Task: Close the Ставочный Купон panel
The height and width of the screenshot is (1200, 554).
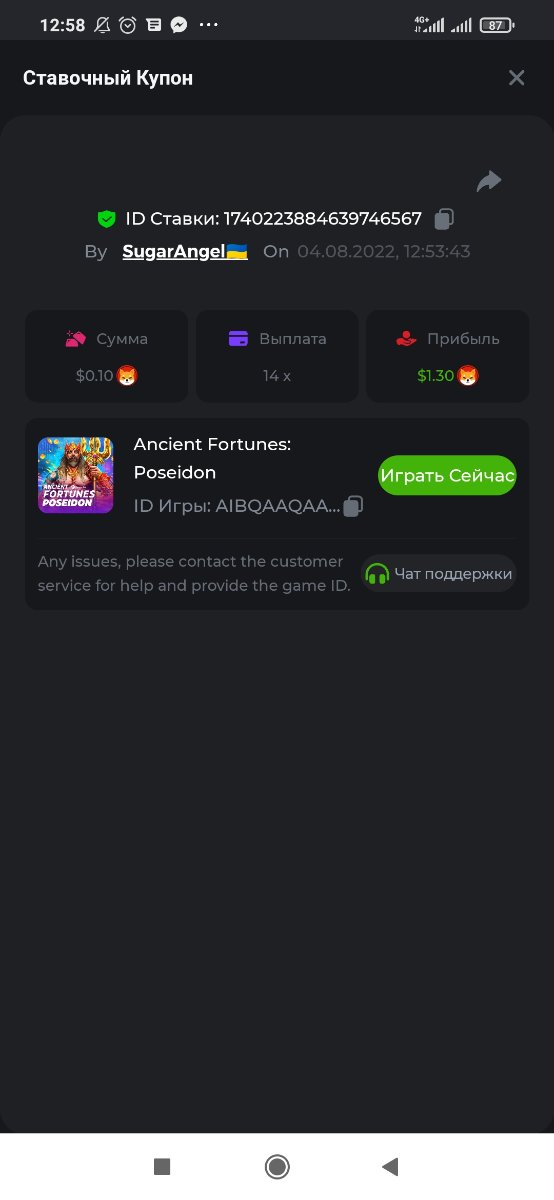Action: coord(517,78)
